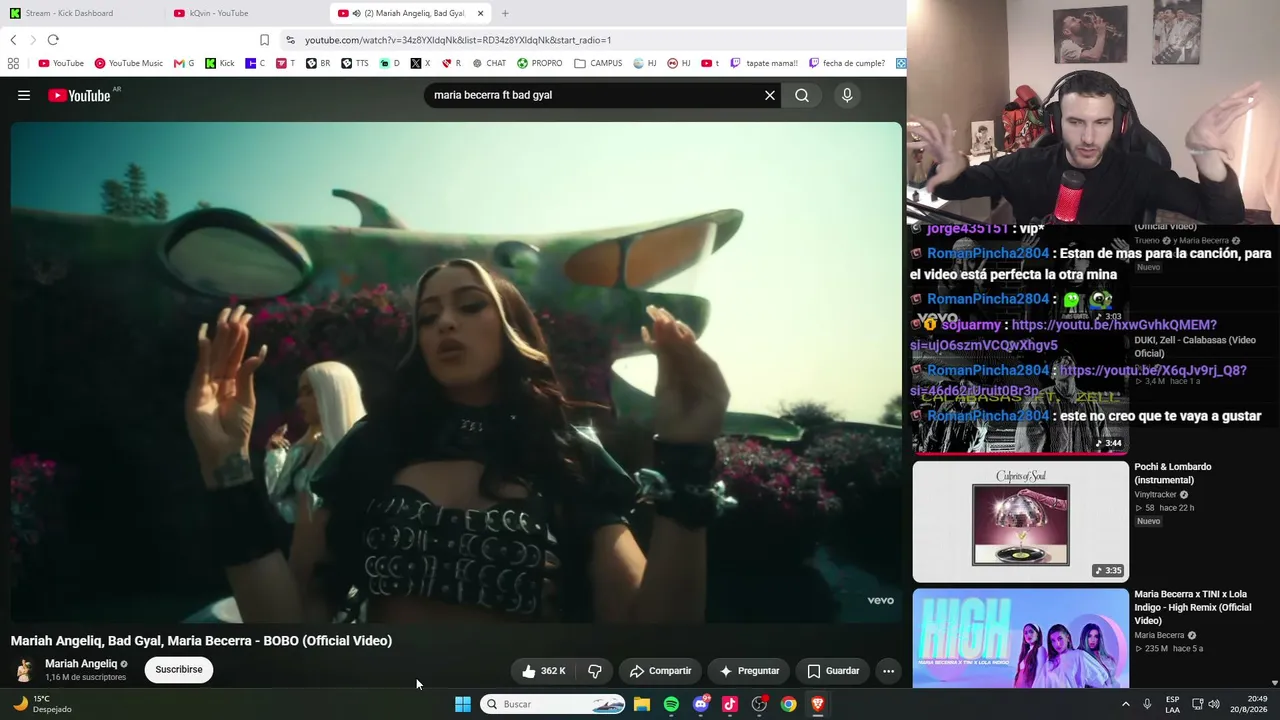
Task: Open the apps grid in bookmarks bar
Action: click(13, 63)
